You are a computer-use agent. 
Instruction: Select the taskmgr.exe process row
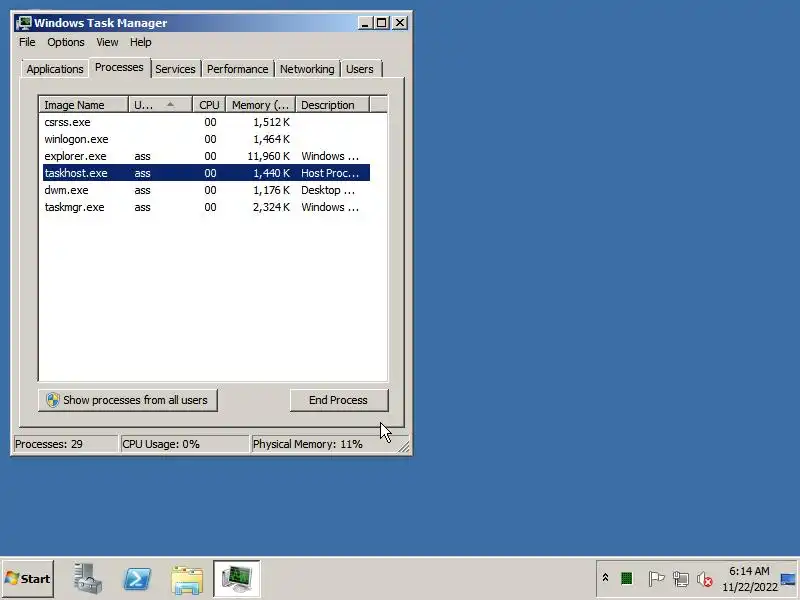(206, 207)
